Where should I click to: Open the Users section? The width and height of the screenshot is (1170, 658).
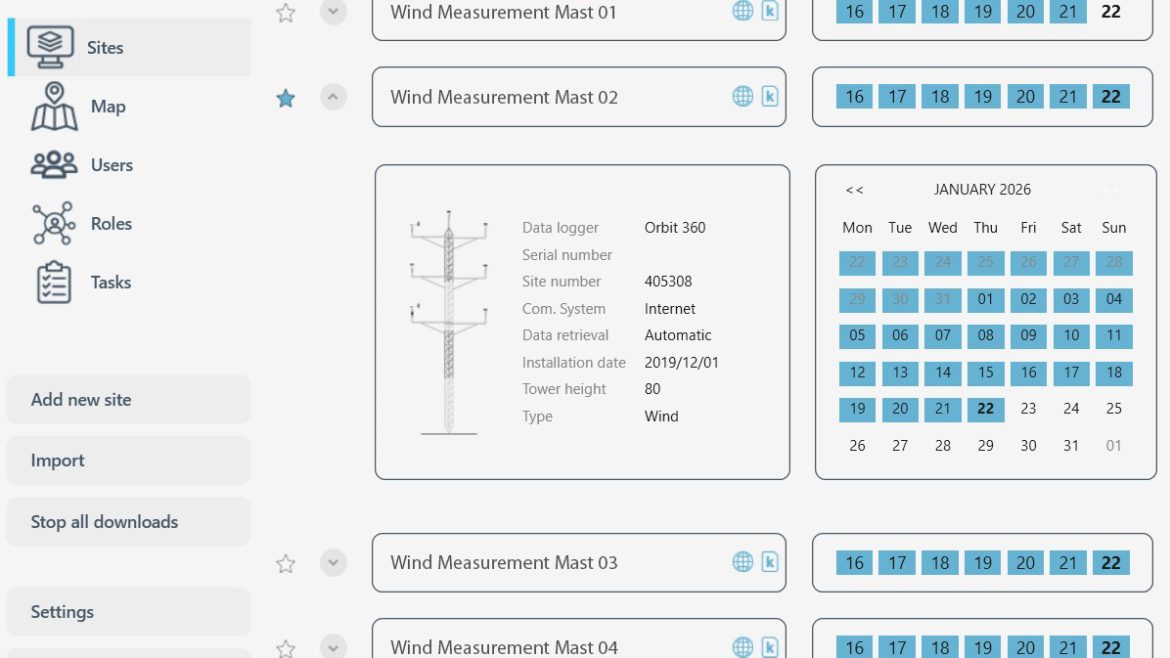coord(110,164)
